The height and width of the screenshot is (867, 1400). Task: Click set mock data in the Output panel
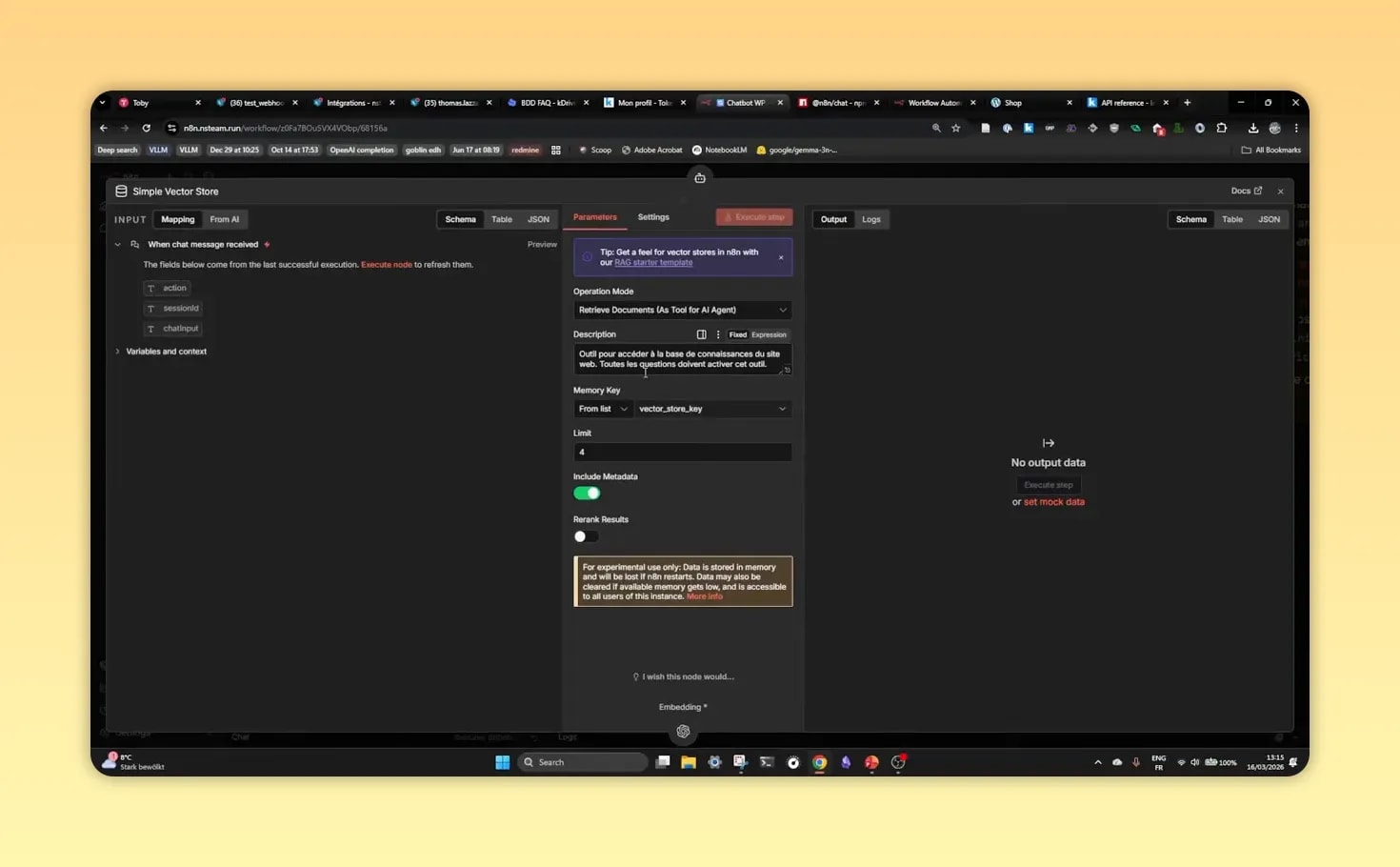tap(1054, 501)
